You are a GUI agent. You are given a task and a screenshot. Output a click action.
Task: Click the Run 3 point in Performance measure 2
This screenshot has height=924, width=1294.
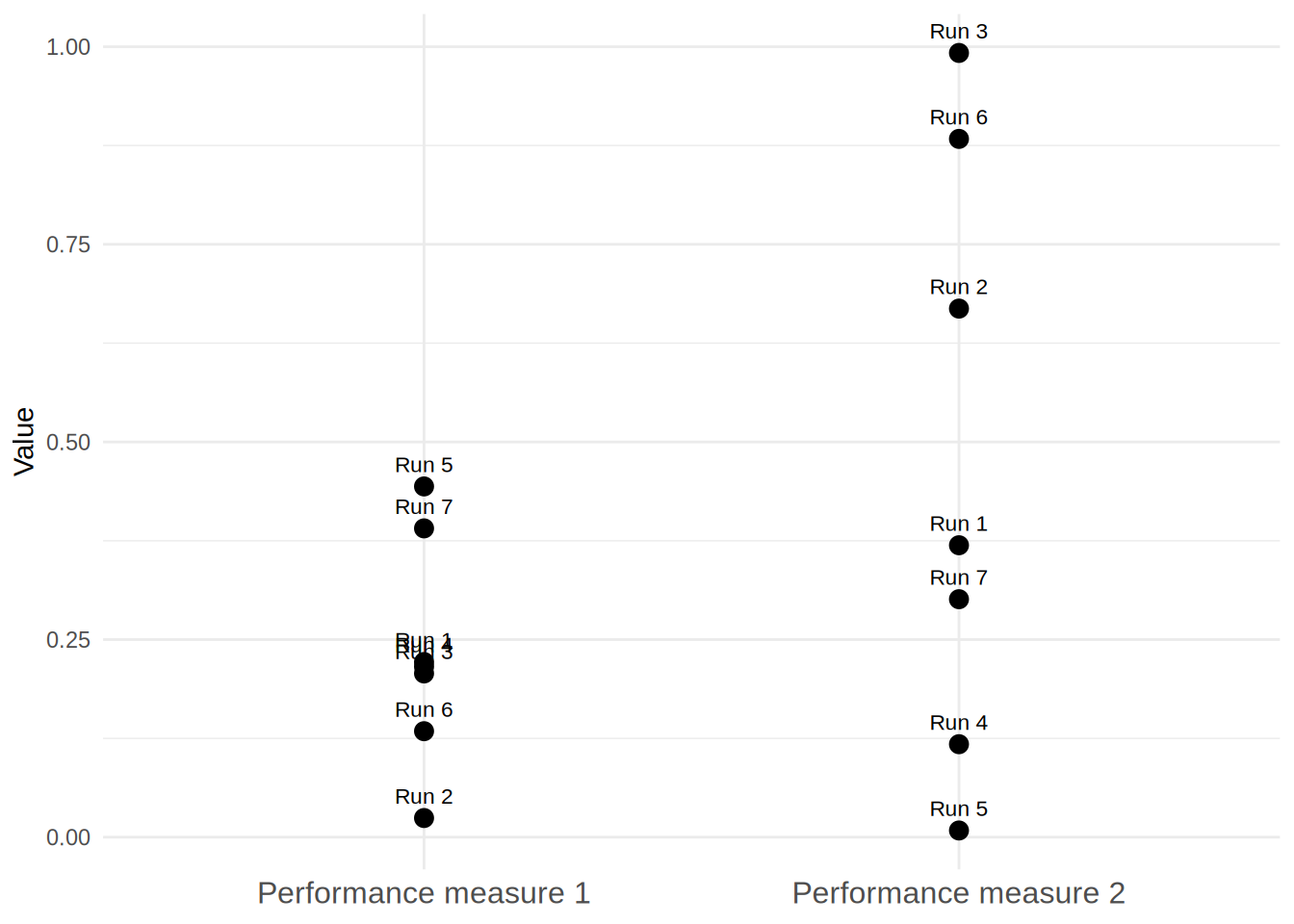[x=959, y=53]
